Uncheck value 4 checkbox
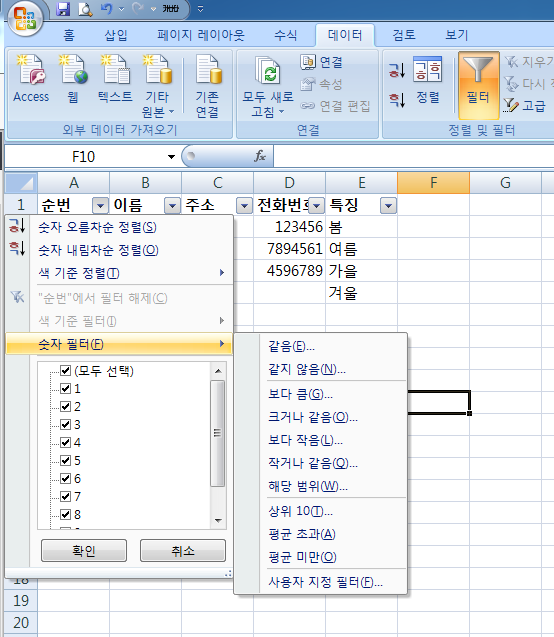Viewport: 554px width, 637px height. [x=65, y=442]
